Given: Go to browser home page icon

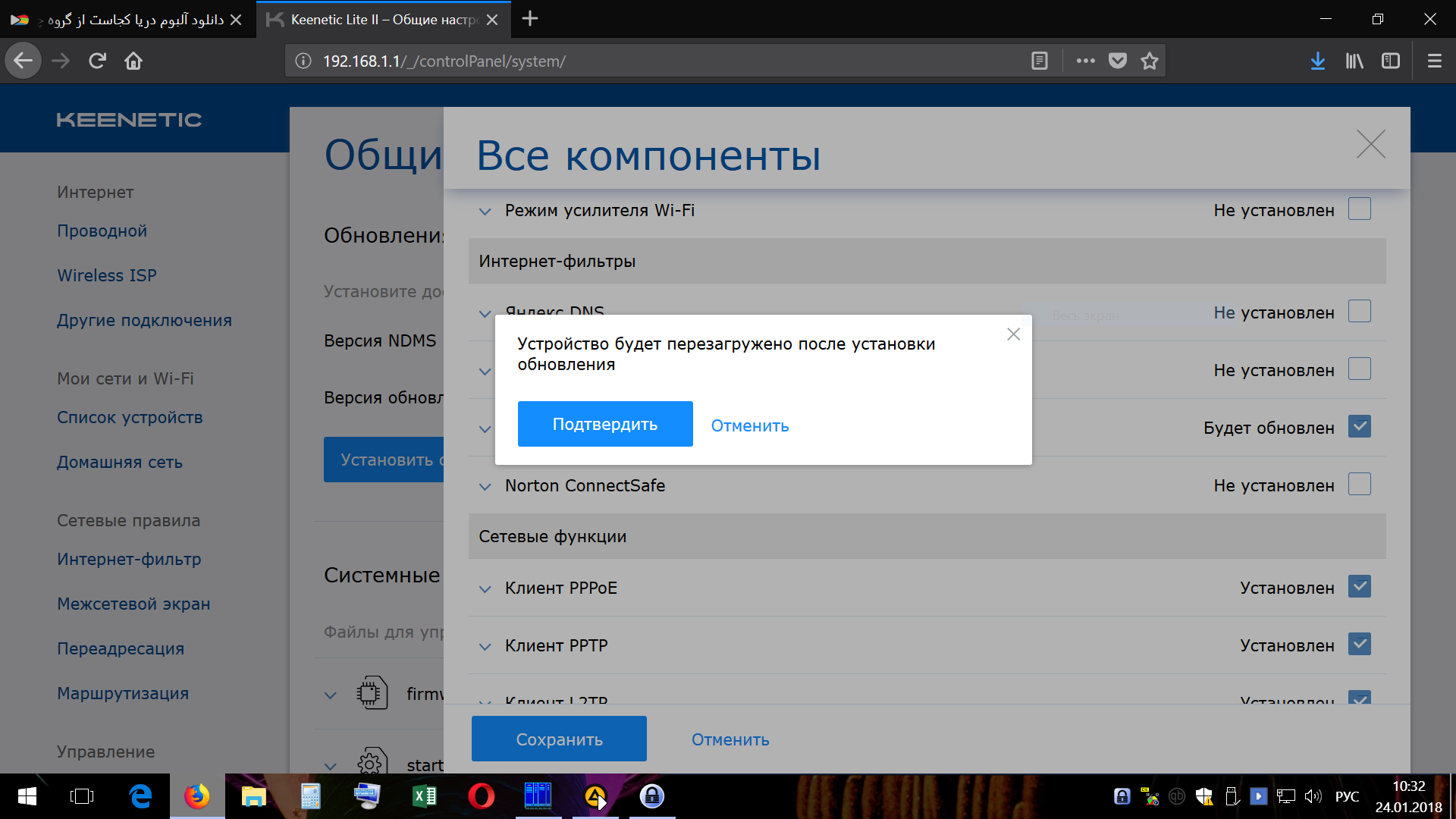Looking at the screenshot, I should pos(133,61).
